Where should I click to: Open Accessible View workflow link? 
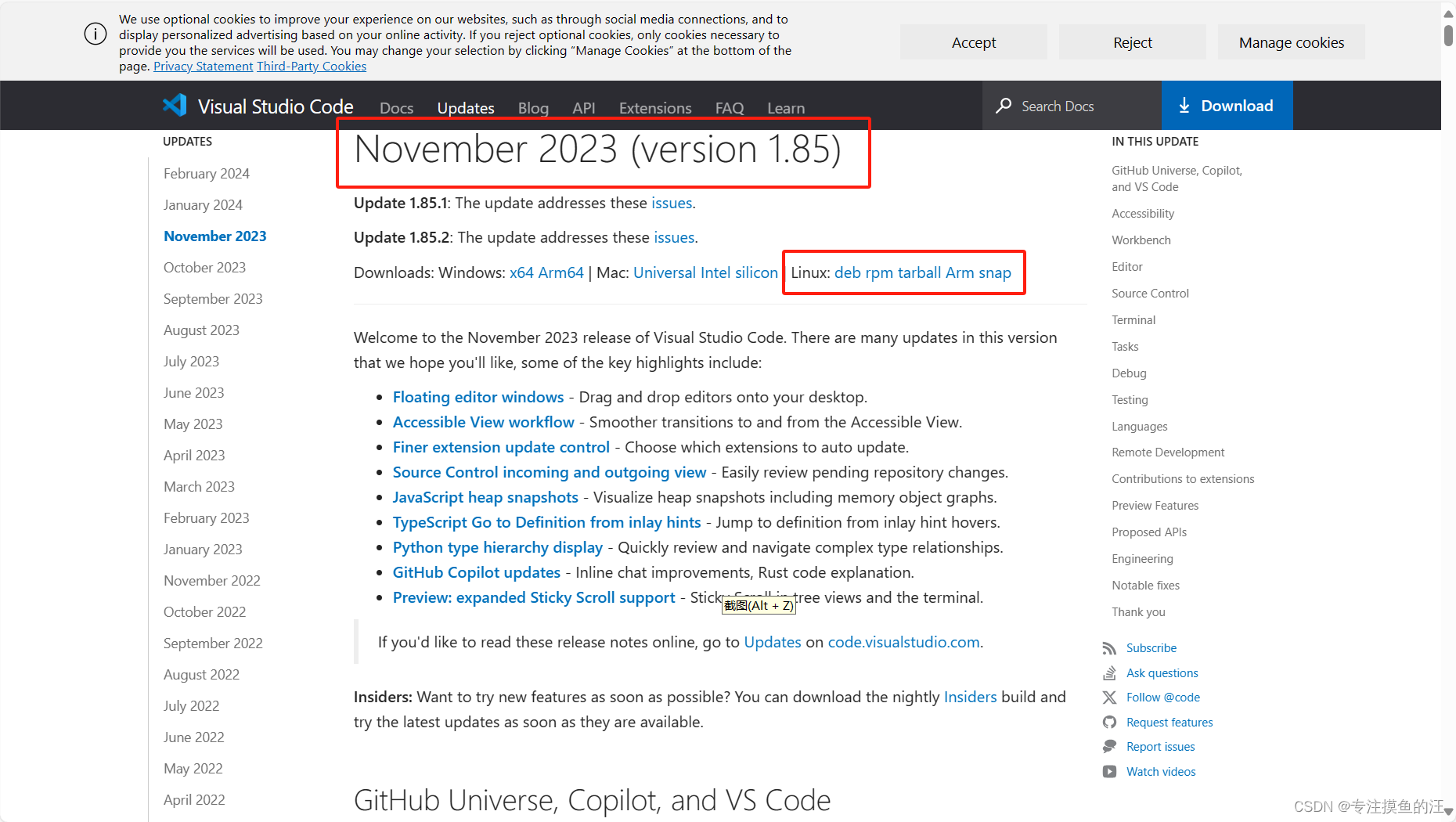point(484,422)
